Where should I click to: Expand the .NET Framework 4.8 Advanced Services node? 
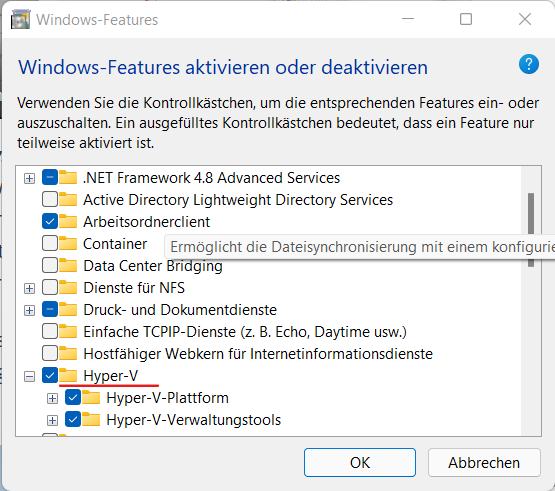[x=29, y=178]
